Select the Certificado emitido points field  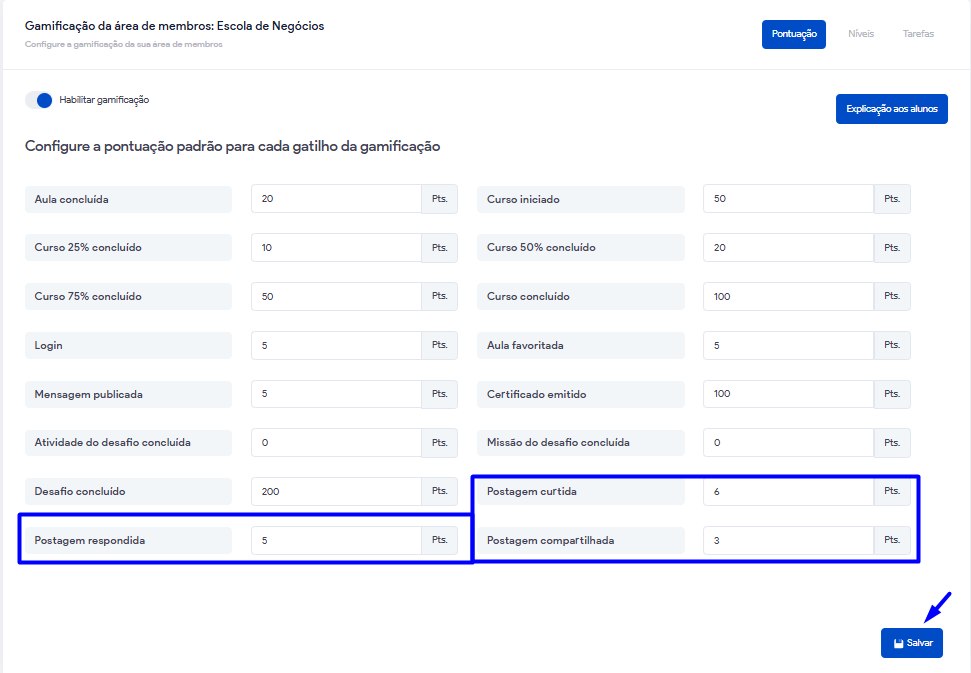click(x=787, y=394)
